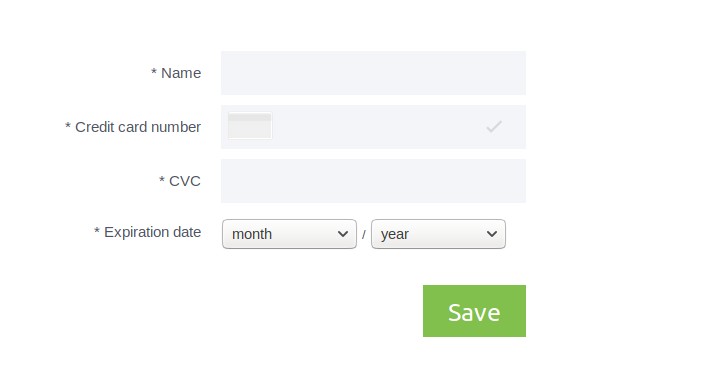Click the asterisk beside the Name label
707x388 pixels.
click(x=154, y=72)
